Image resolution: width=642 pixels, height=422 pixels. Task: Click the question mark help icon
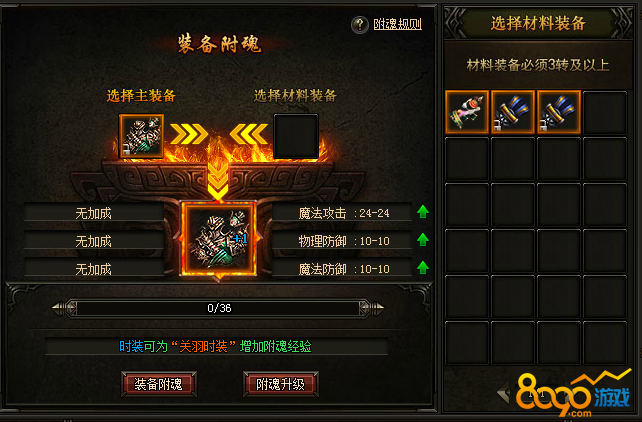click(x=359, y=25)
